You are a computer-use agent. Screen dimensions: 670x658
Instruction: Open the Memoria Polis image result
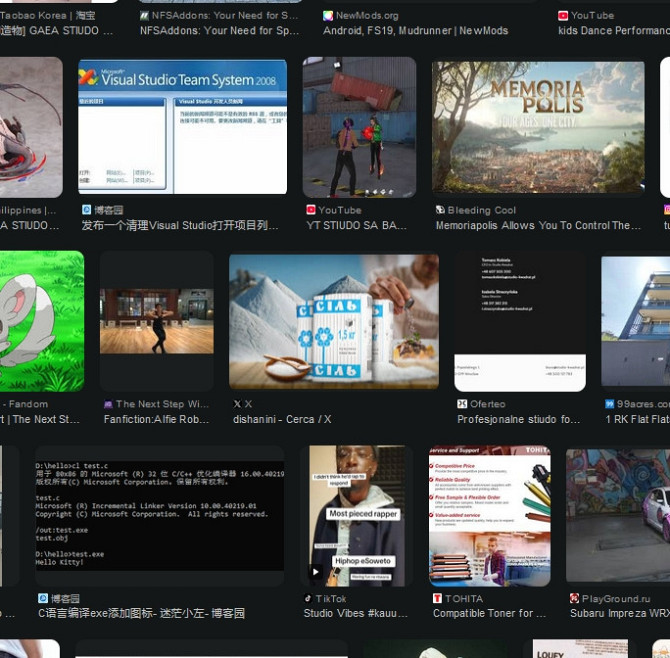(x=538, y=126)
